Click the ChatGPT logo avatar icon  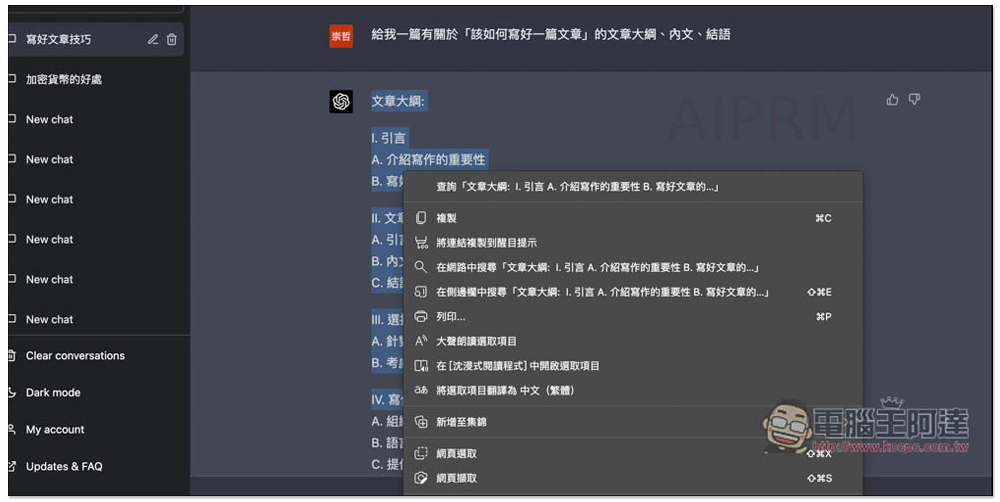(341, 101)
